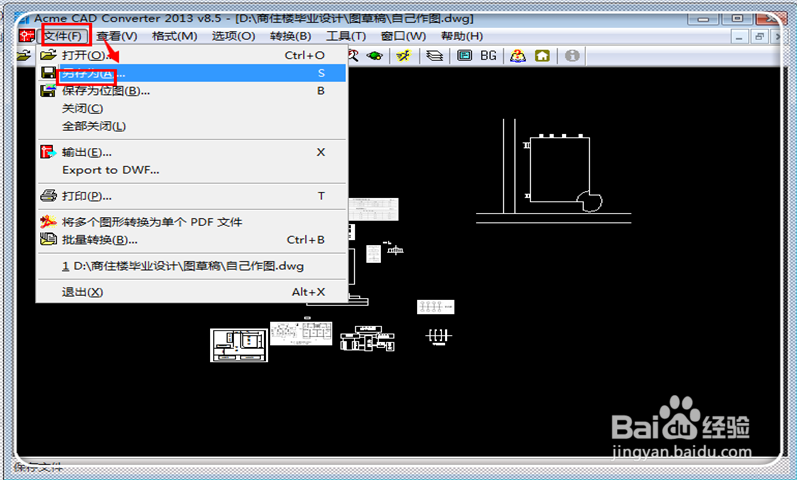Click the site plan drawing in canvas
Image resolution: width=797 pixels, height=480 pixels.
(x=554, y=171)
